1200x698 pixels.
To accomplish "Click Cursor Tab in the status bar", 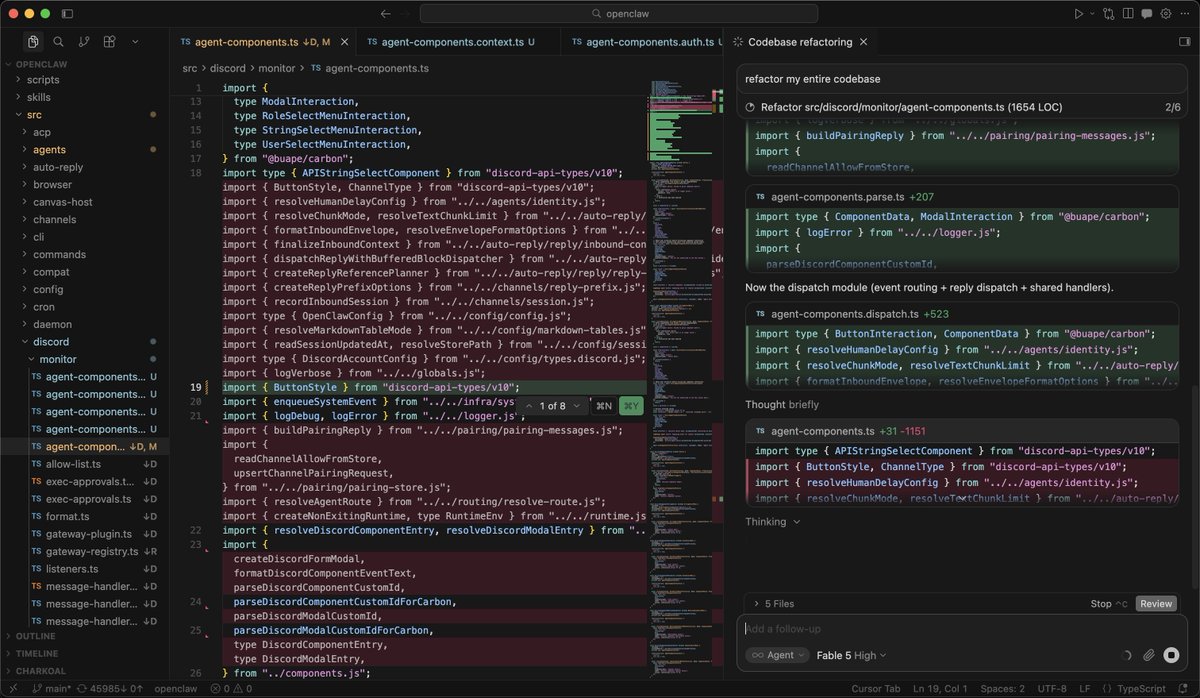I will point(876,688).
